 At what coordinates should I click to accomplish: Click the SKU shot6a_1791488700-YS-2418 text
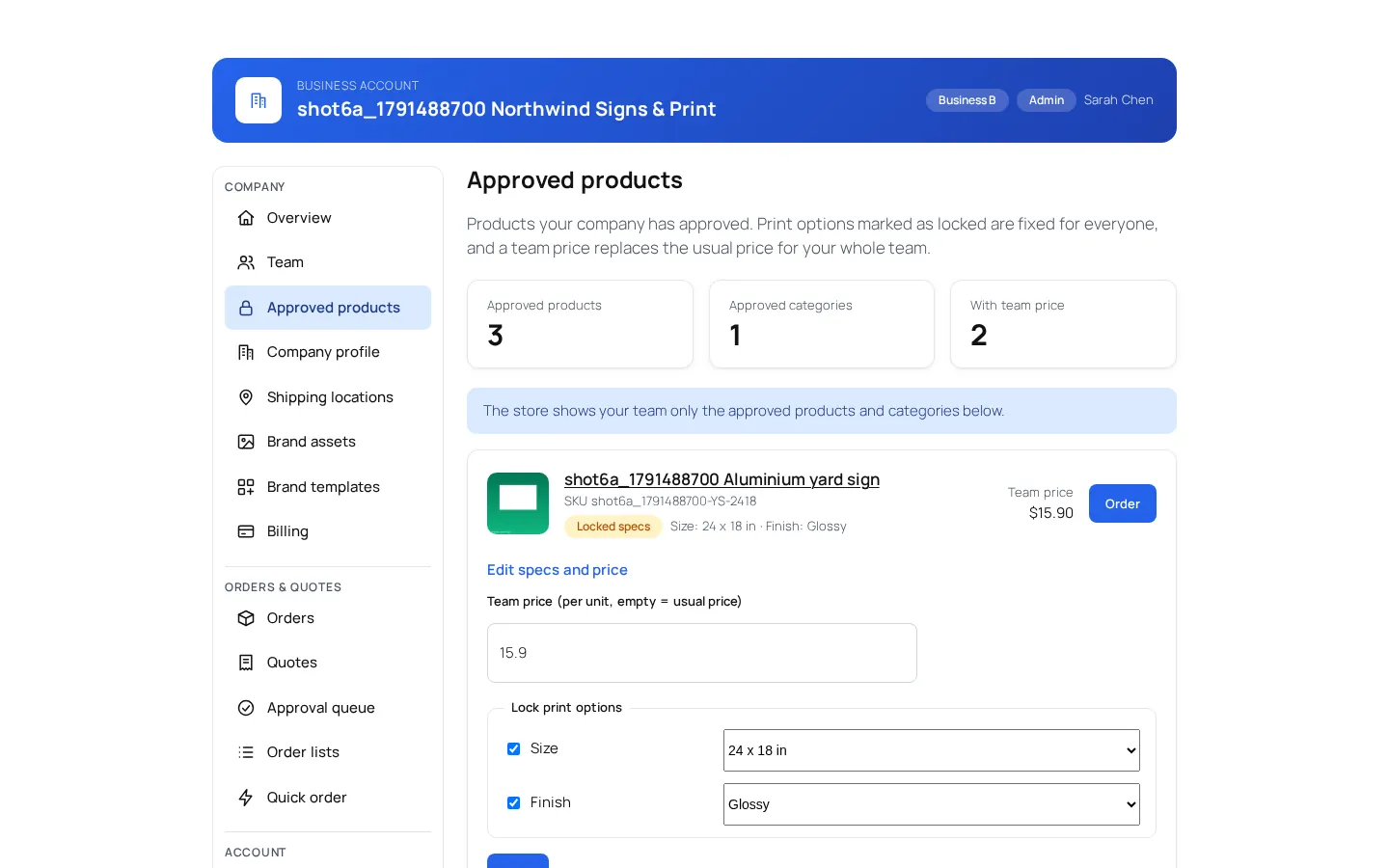(x=661, y=502)
